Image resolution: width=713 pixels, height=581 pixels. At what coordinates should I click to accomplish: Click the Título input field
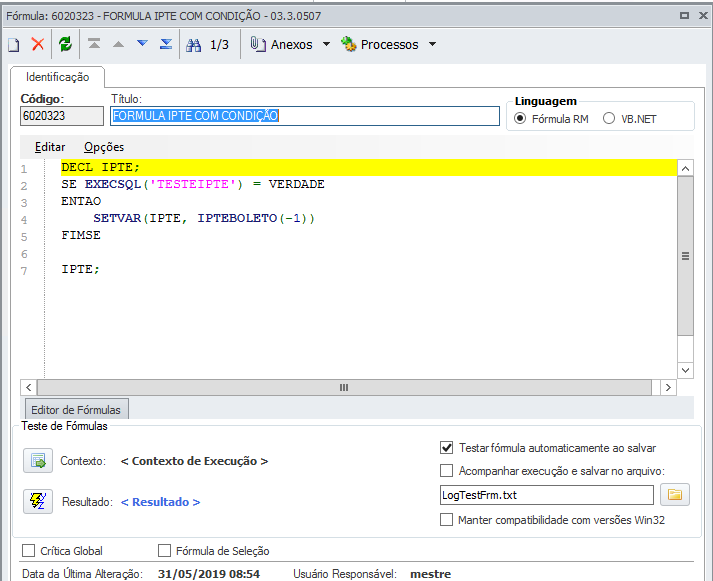pyautogui.click(x=305, y=116)
